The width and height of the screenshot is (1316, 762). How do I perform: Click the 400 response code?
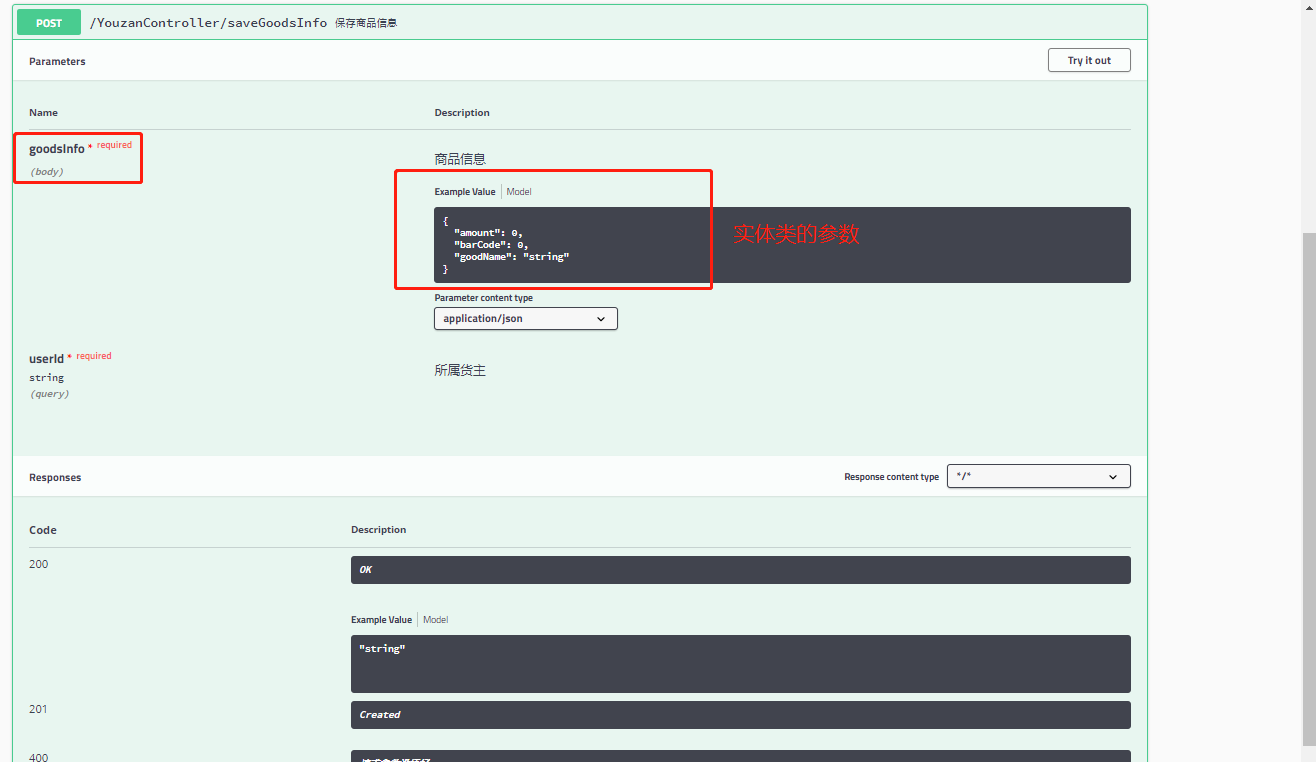click(x=38, y=757)
